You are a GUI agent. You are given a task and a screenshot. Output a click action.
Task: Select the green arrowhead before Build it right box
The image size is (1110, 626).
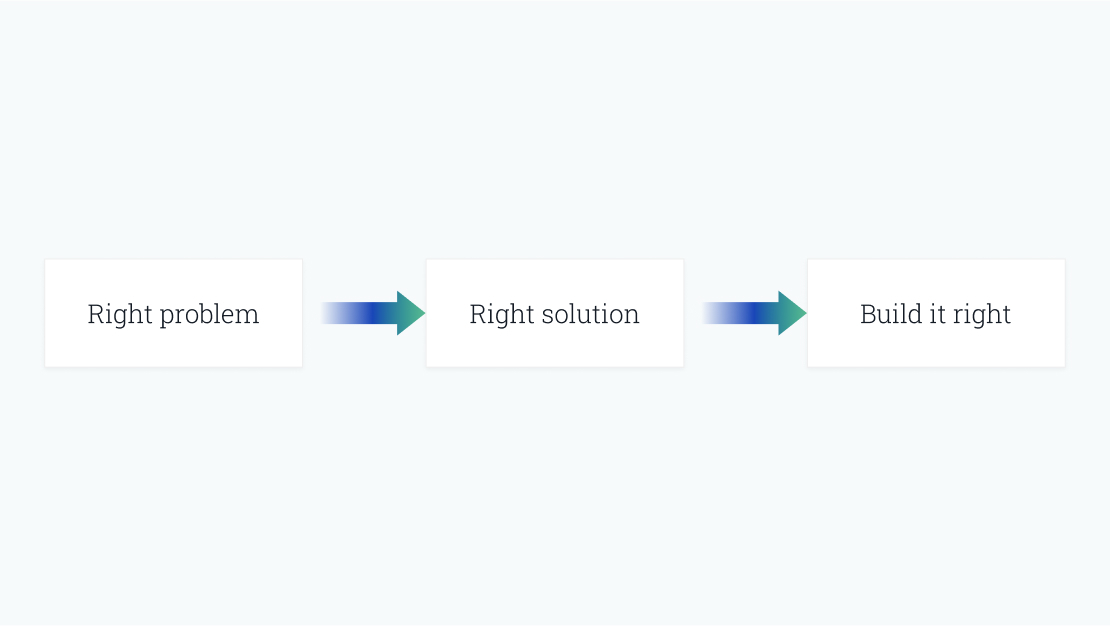pyautogui.click(x=792, y=313)
